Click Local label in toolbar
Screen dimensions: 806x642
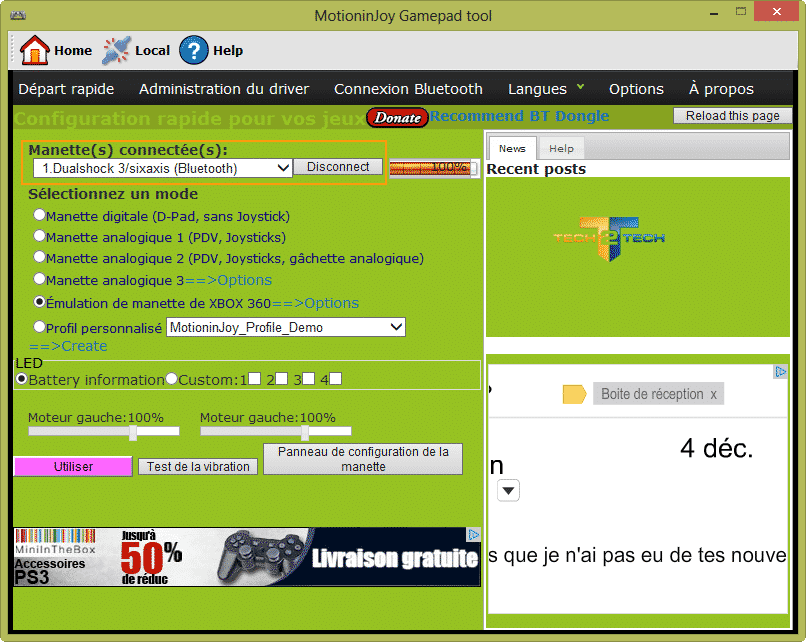152,50
